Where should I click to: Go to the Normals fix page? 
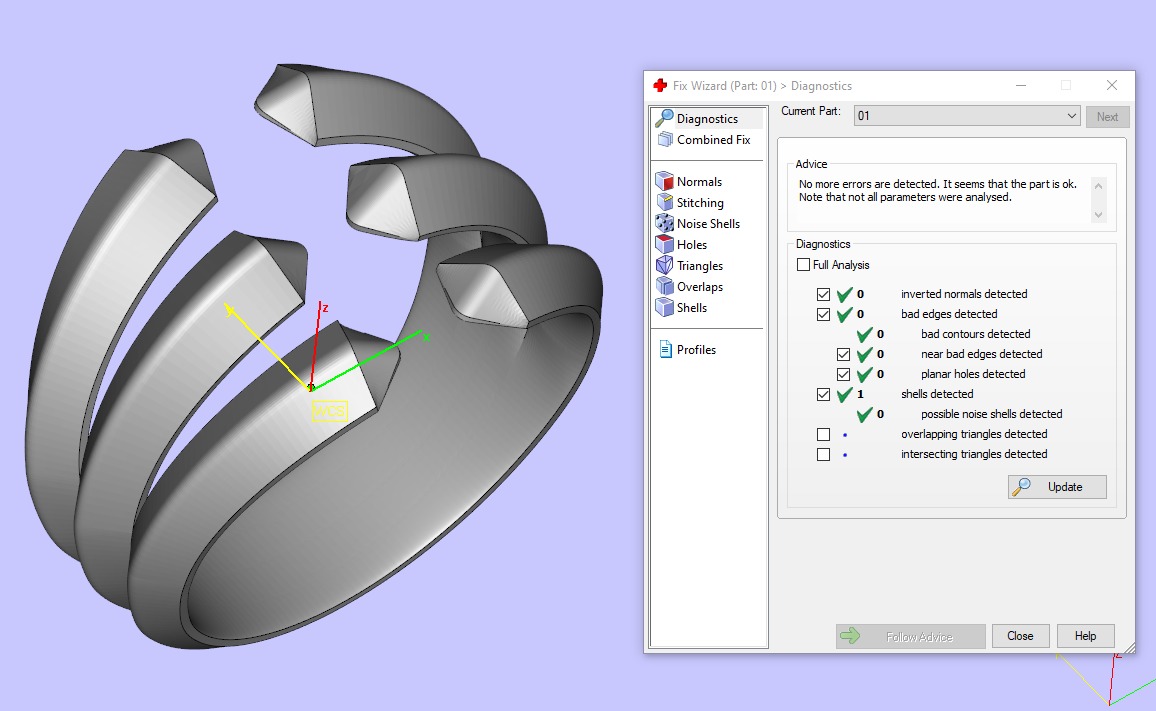click(x=699, y=181)
